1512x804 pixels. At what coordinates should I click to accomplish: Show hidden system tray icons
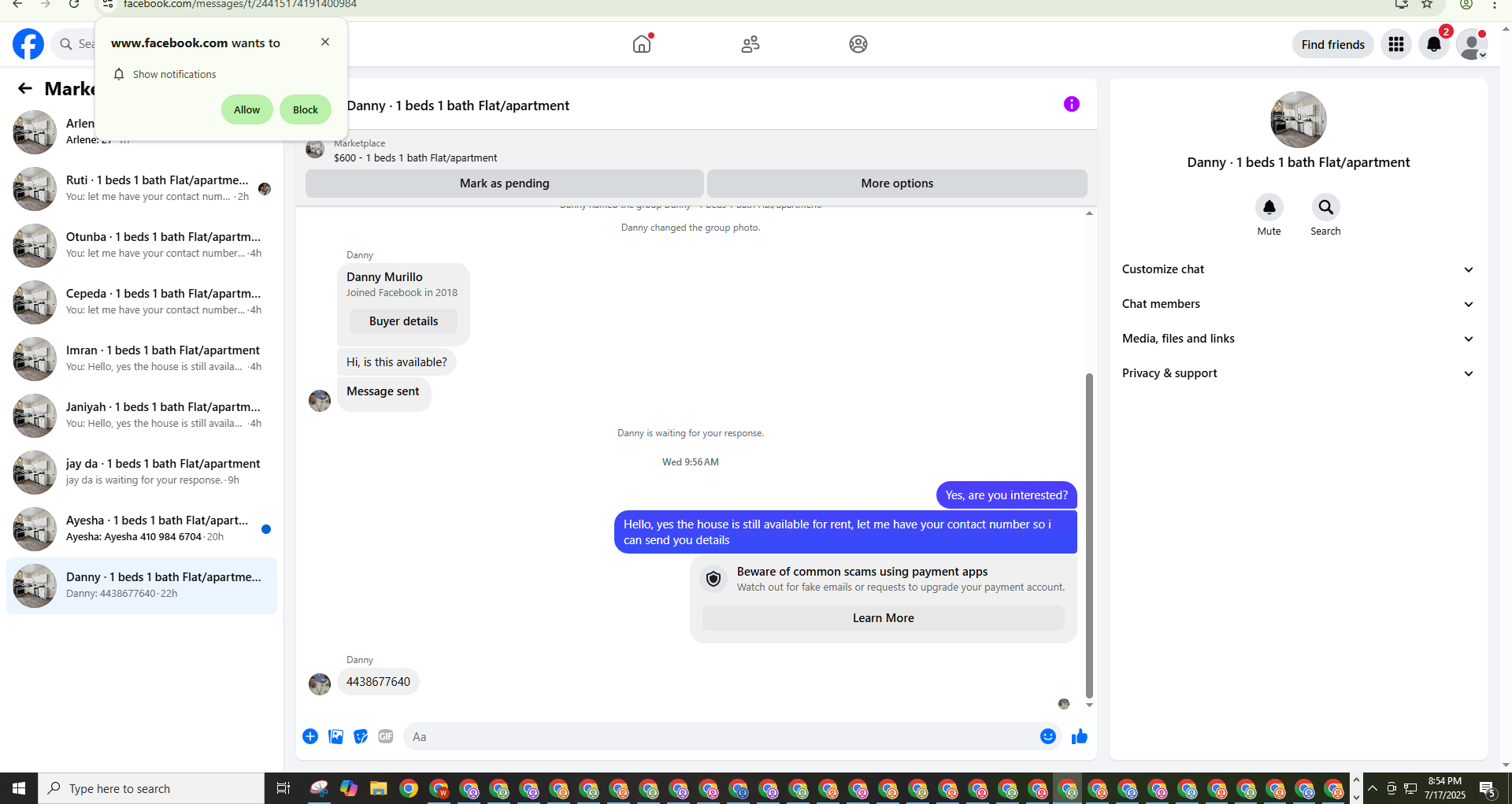click(1373, 788)
